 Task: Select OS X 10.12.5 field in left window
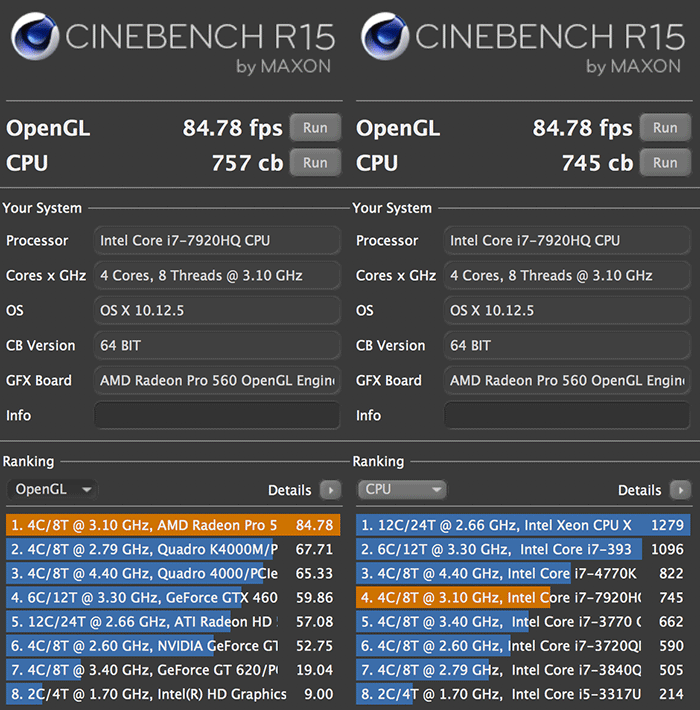point(217,310)
